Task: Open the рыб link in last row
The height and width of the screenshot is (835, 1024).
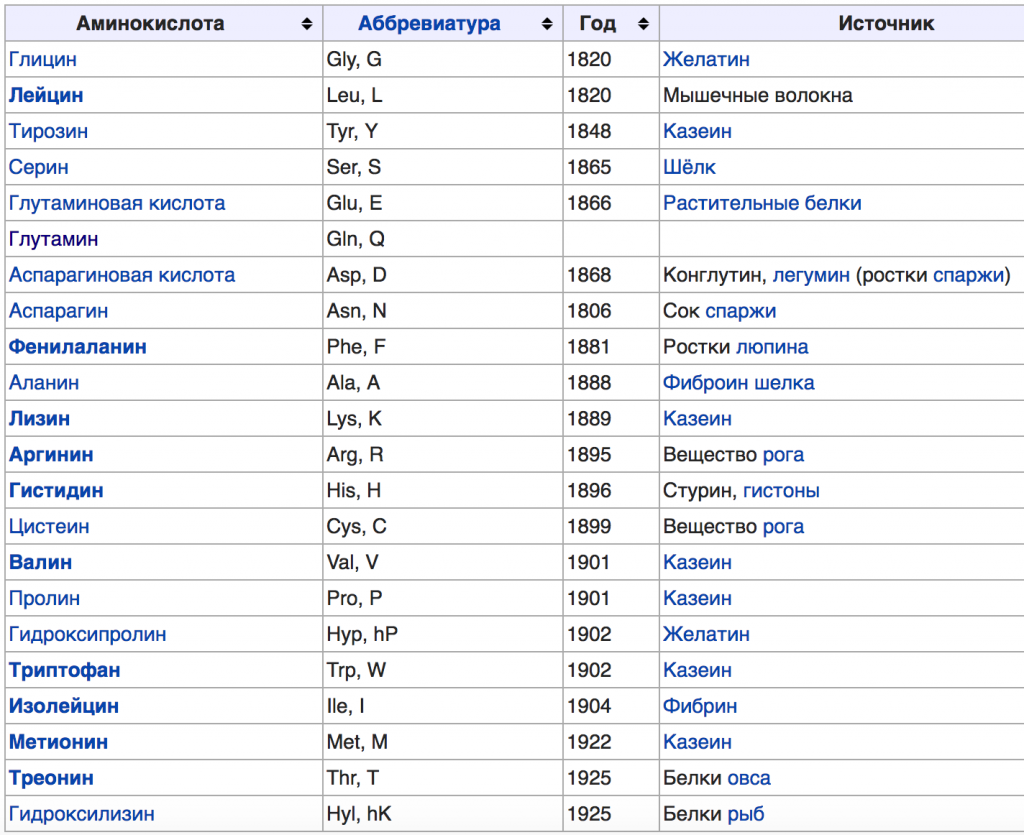Action: [746, 813]
